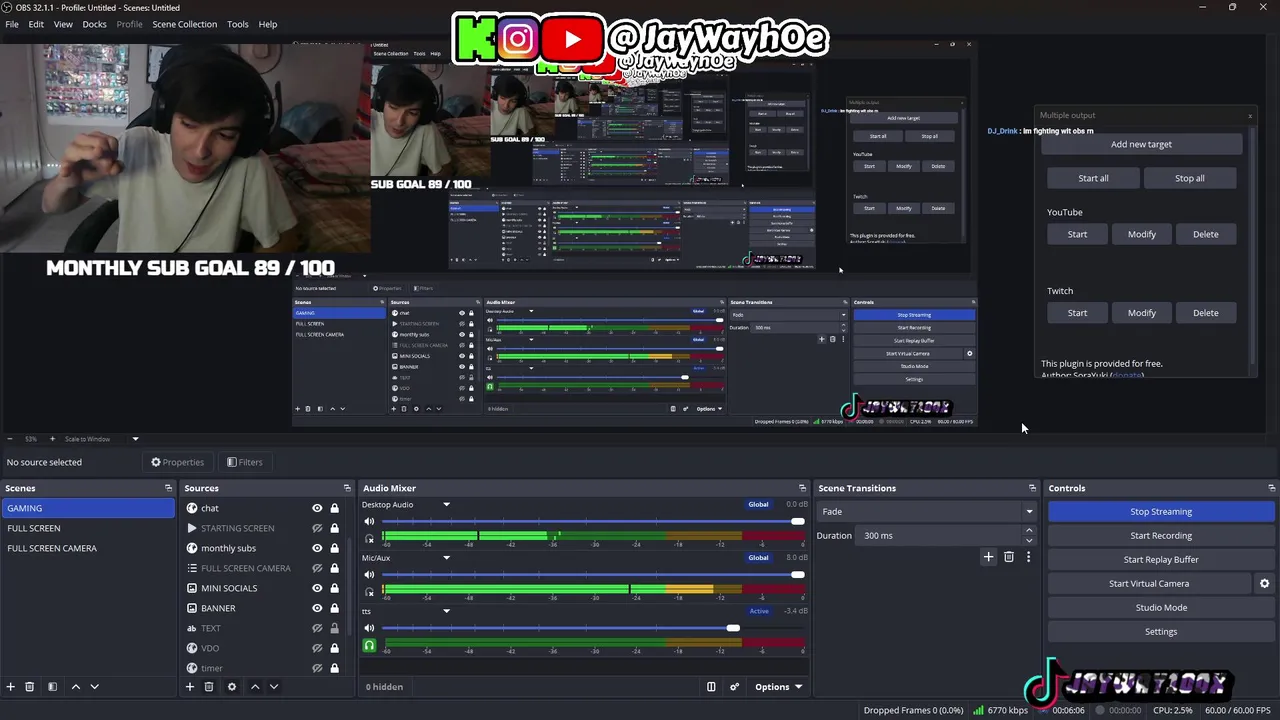Image resolution: width=1280 pixels, height=720 pixels.
Task: Open the View menu
Action: 63,24
